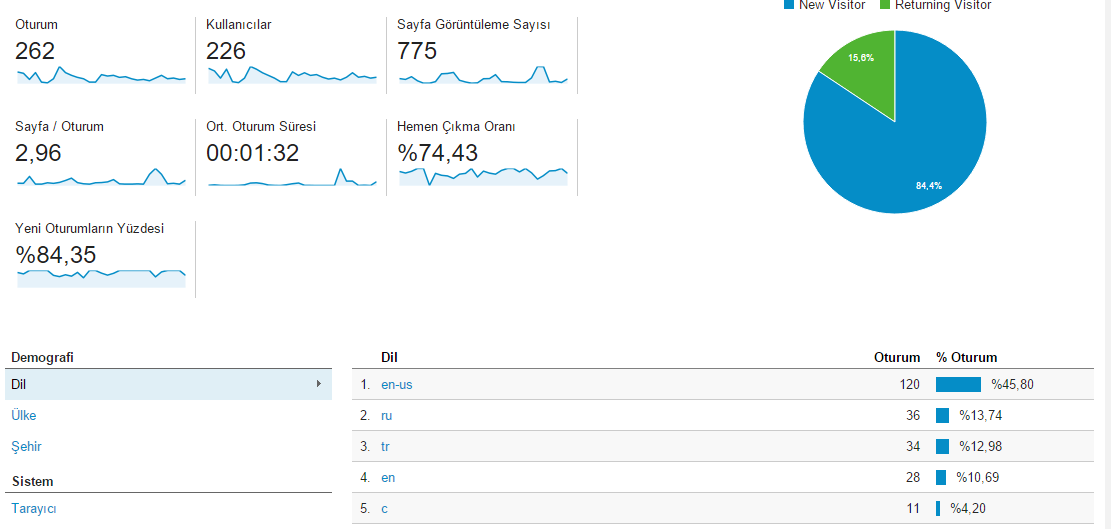1111x529 pixels.
Task: Select Yeni Oturumların Yüzdesi metric
Action: coord(100,258)
